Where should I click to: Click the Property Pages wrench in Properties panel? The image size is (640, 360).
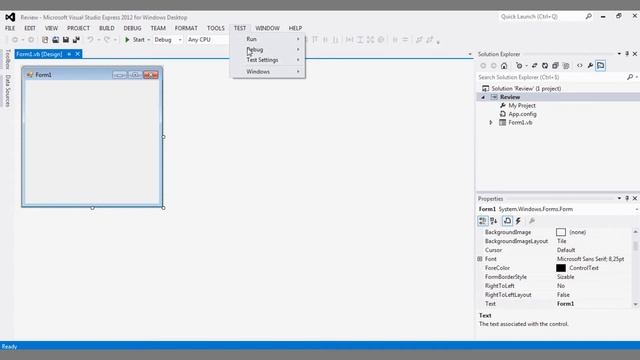(531, 221)
